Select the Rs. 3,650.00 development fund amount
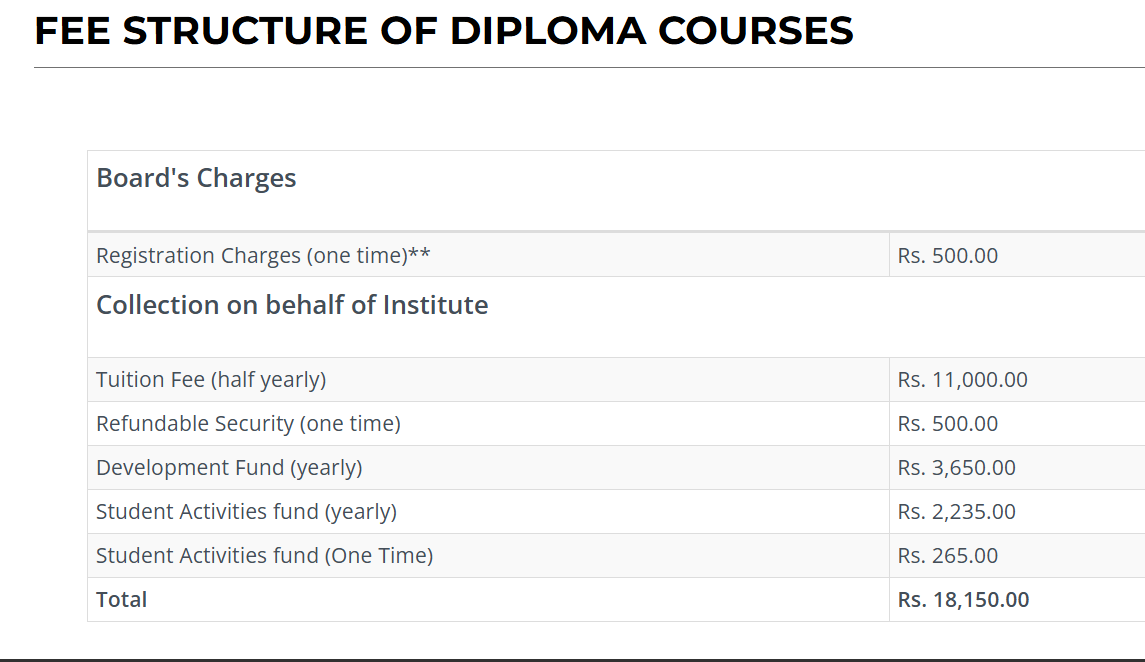1145x662 pixels. point(956,468)
